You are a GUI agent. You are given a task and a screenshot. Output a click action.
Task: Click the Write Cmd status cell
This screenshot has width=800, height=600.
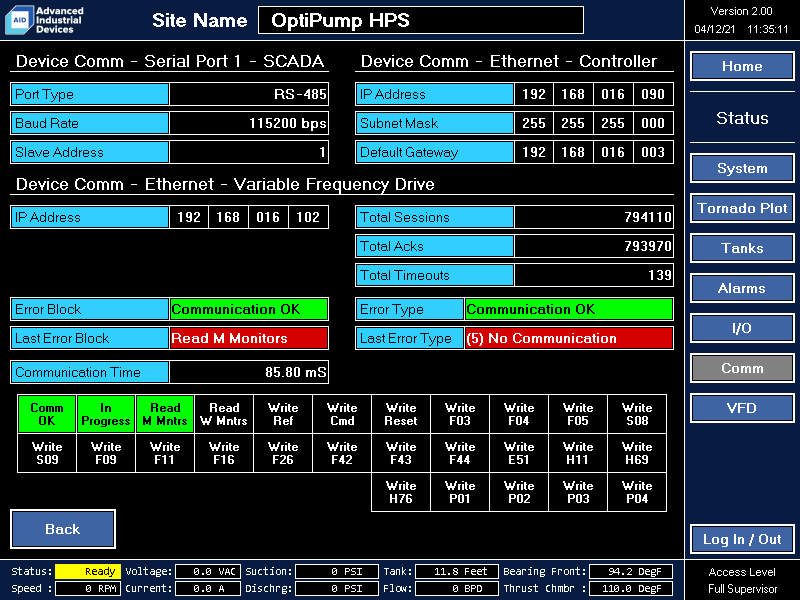tap(342, 414)
